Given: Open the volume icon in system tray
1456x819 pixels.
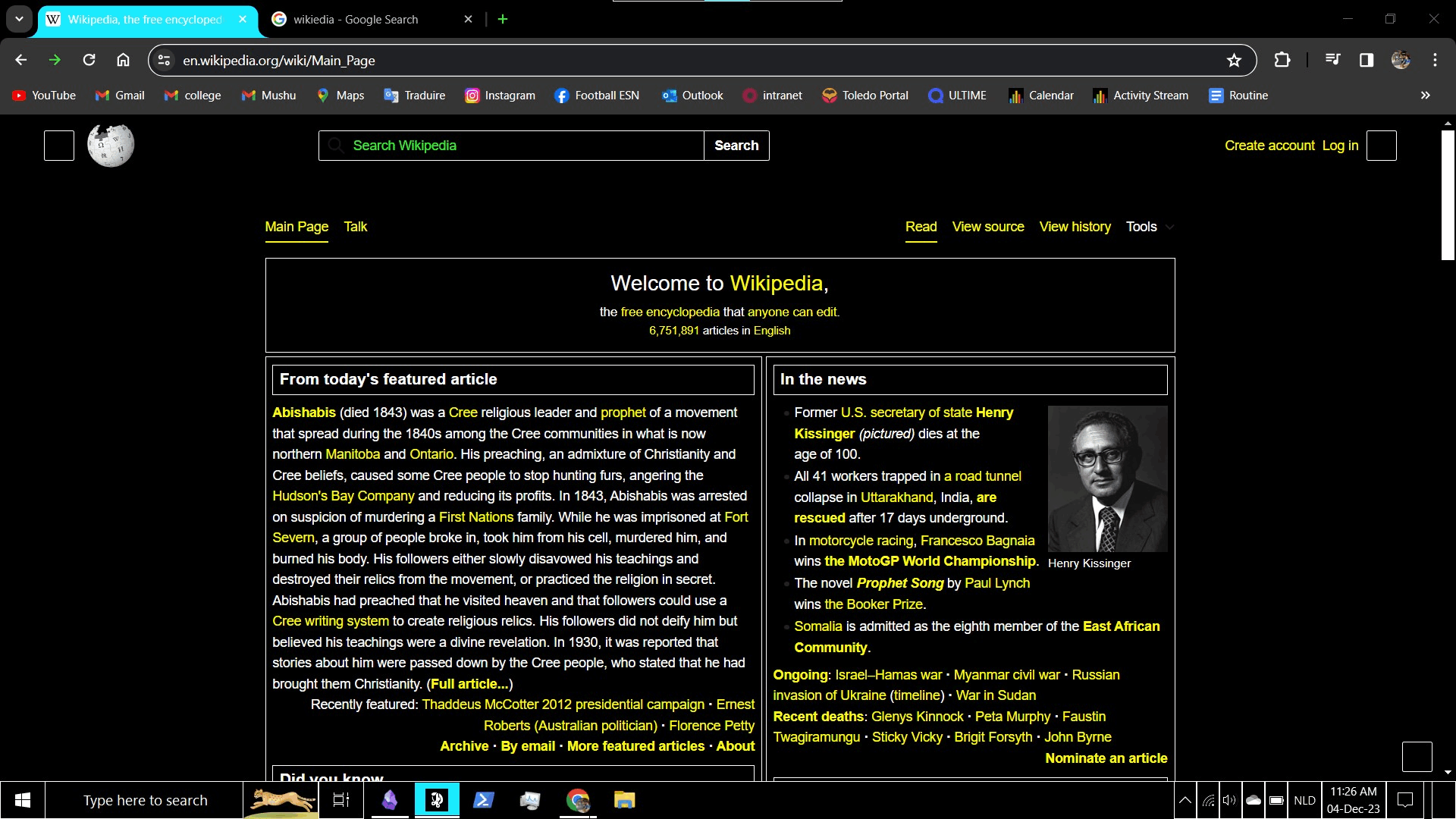Looking at the screenshot, I should pos(1229,800).
